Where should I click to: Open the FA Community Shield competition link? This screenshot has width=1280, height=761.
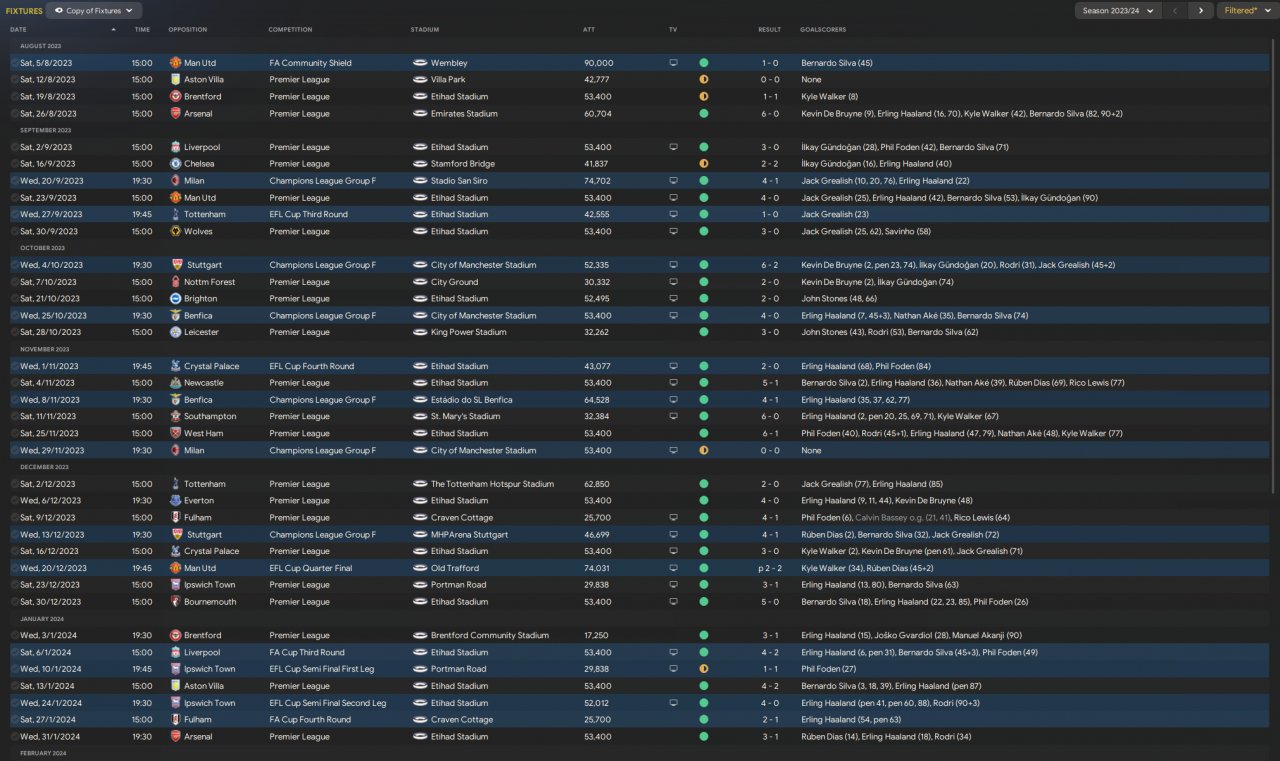(x=310, y=63)
